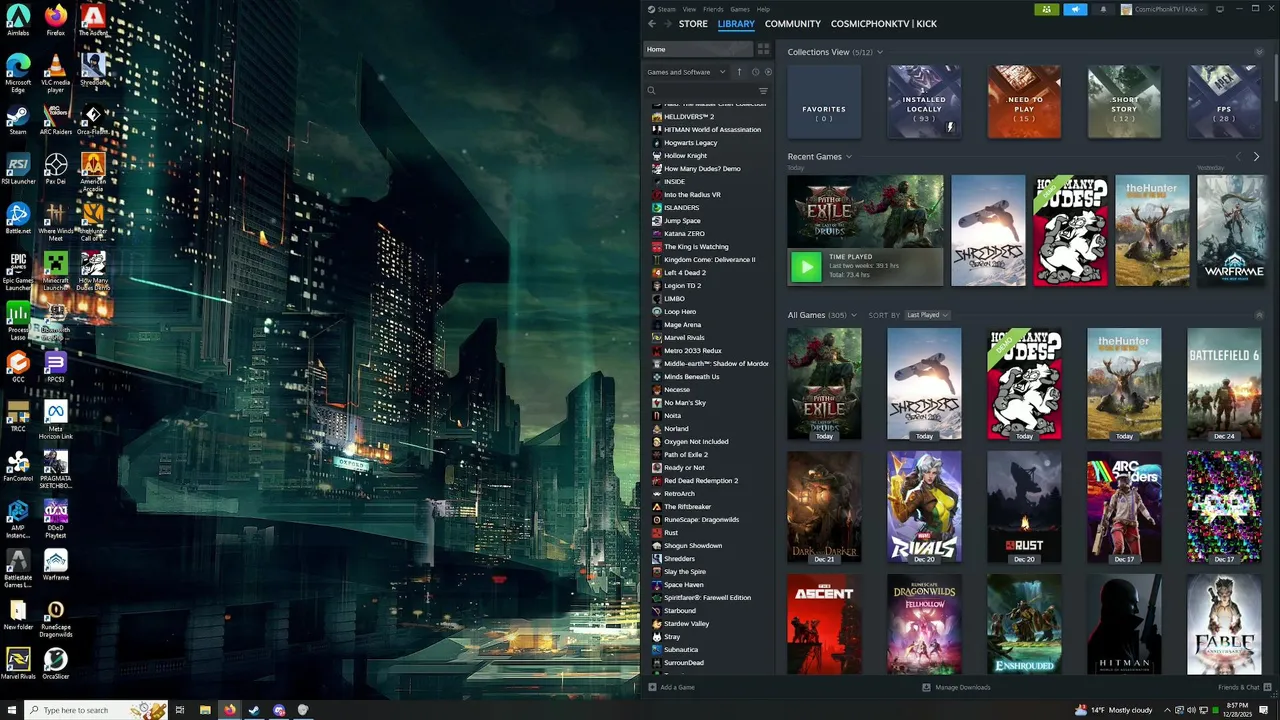This screenshot has width=1280, height=720.
Task: Open Steam notifications bell
Action: click(x=1104, y=9)
